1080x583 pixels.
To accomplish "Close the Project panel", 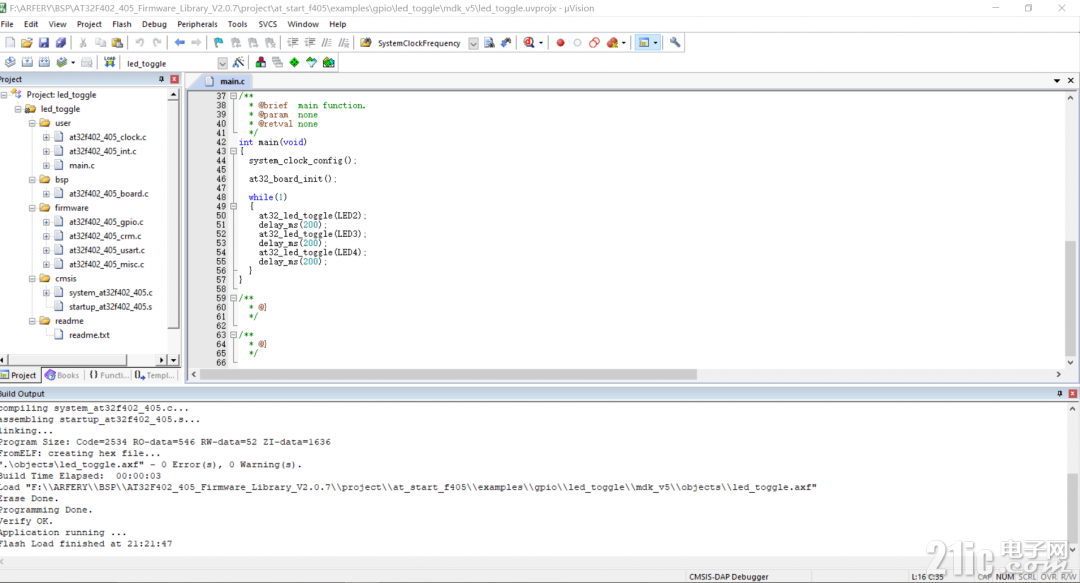I will tap(174, 79).
